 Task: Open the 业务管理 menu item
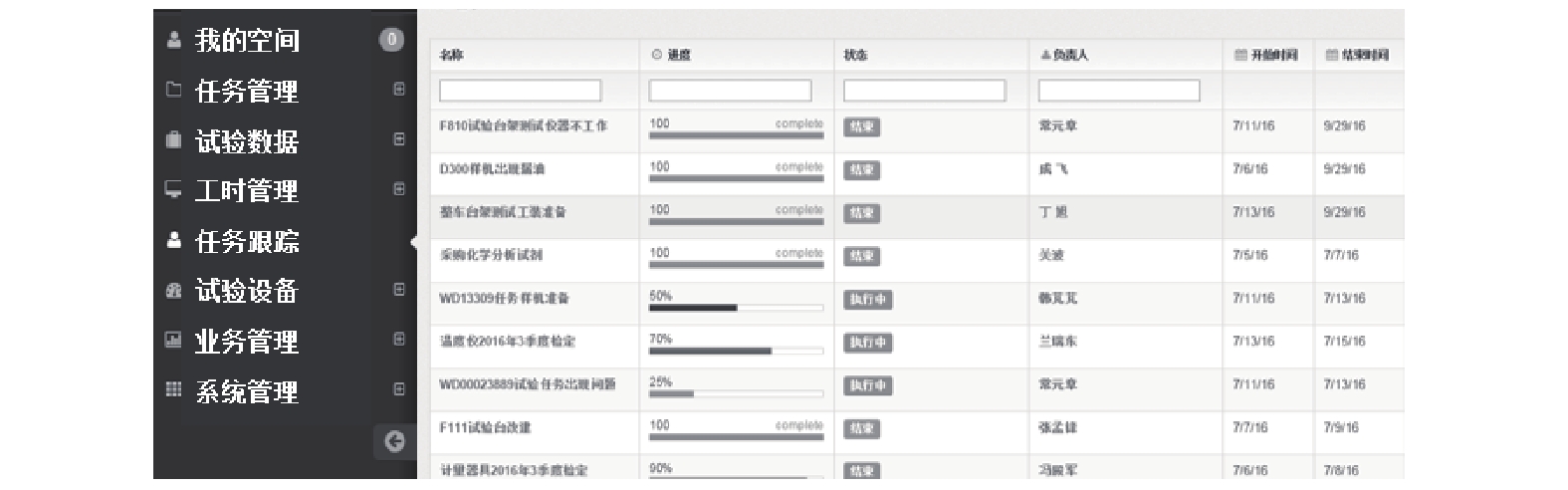coord(247,342)
